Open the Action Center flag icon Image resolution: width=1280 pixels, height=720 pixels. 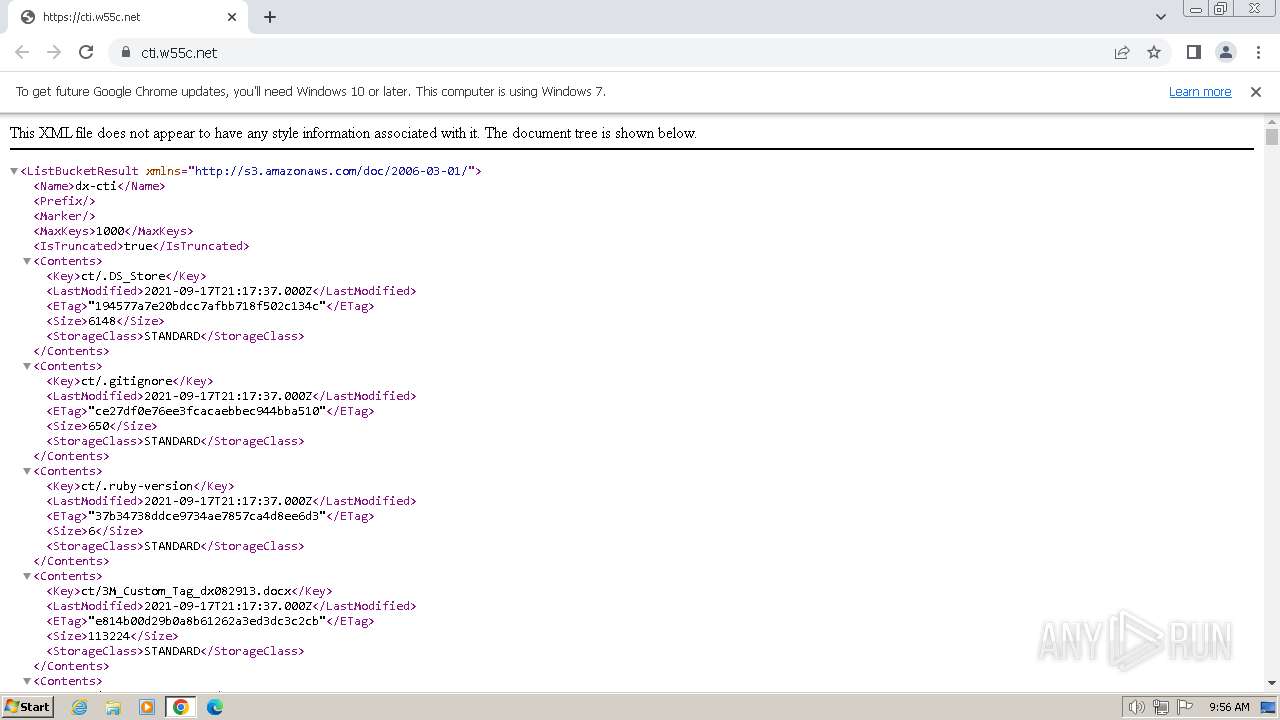coord(1184,707)
